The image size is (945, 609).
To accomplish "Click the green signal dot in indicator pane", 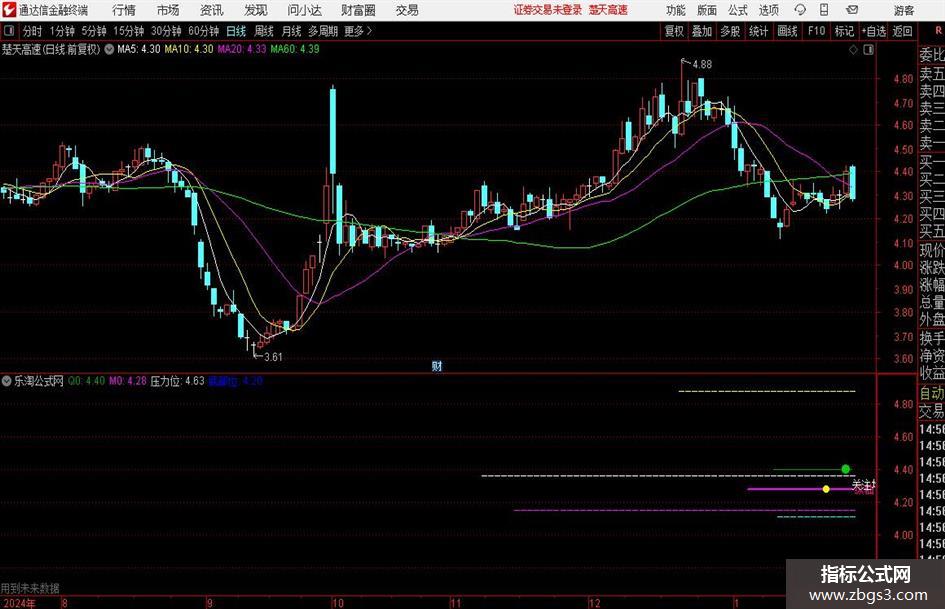I will [846, 469].
